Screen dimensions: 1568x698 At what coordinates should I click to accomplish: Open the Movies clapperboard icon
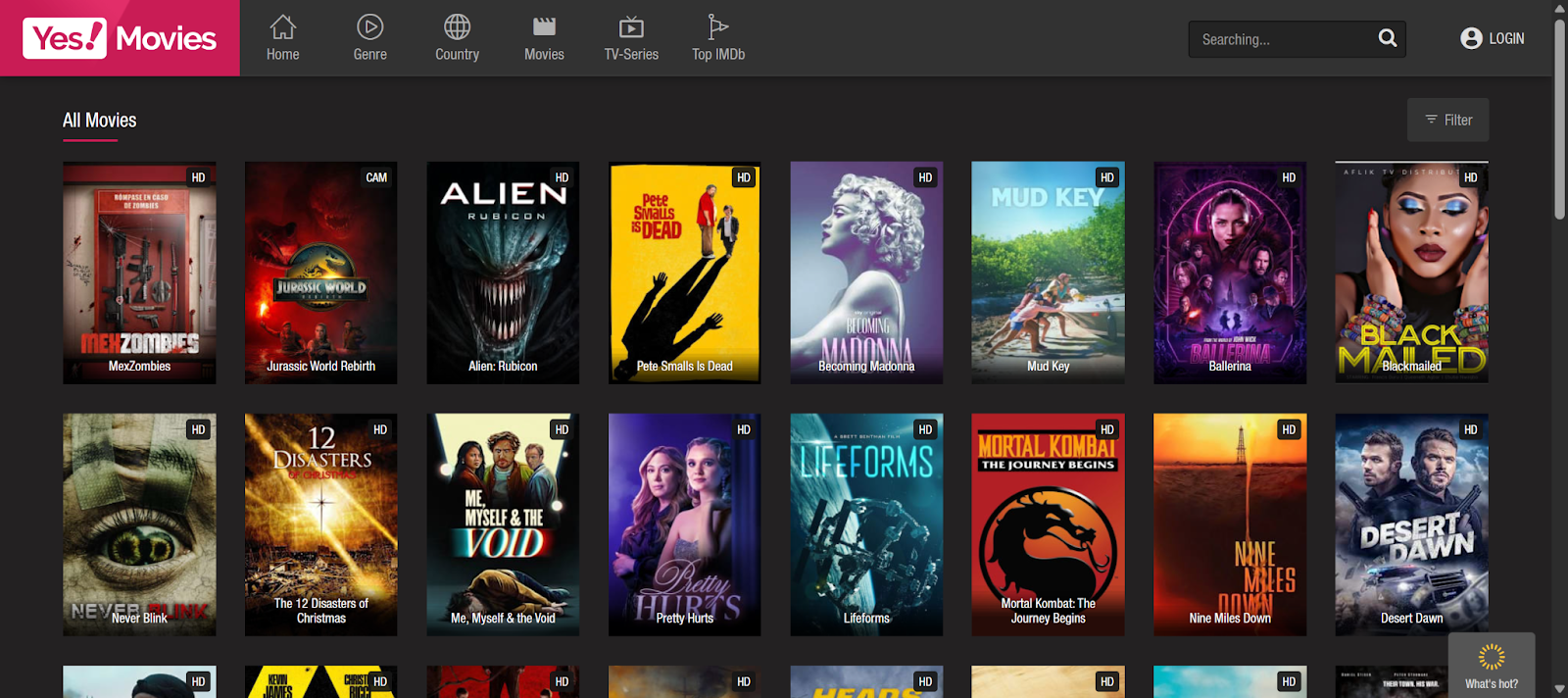(544, 26)
